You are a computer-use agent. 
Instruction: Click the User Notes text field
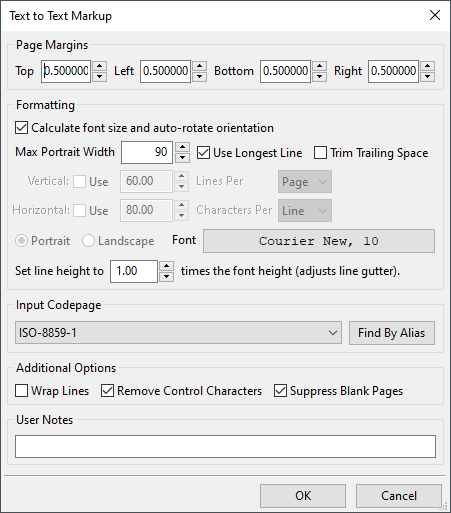click(225, 446)
